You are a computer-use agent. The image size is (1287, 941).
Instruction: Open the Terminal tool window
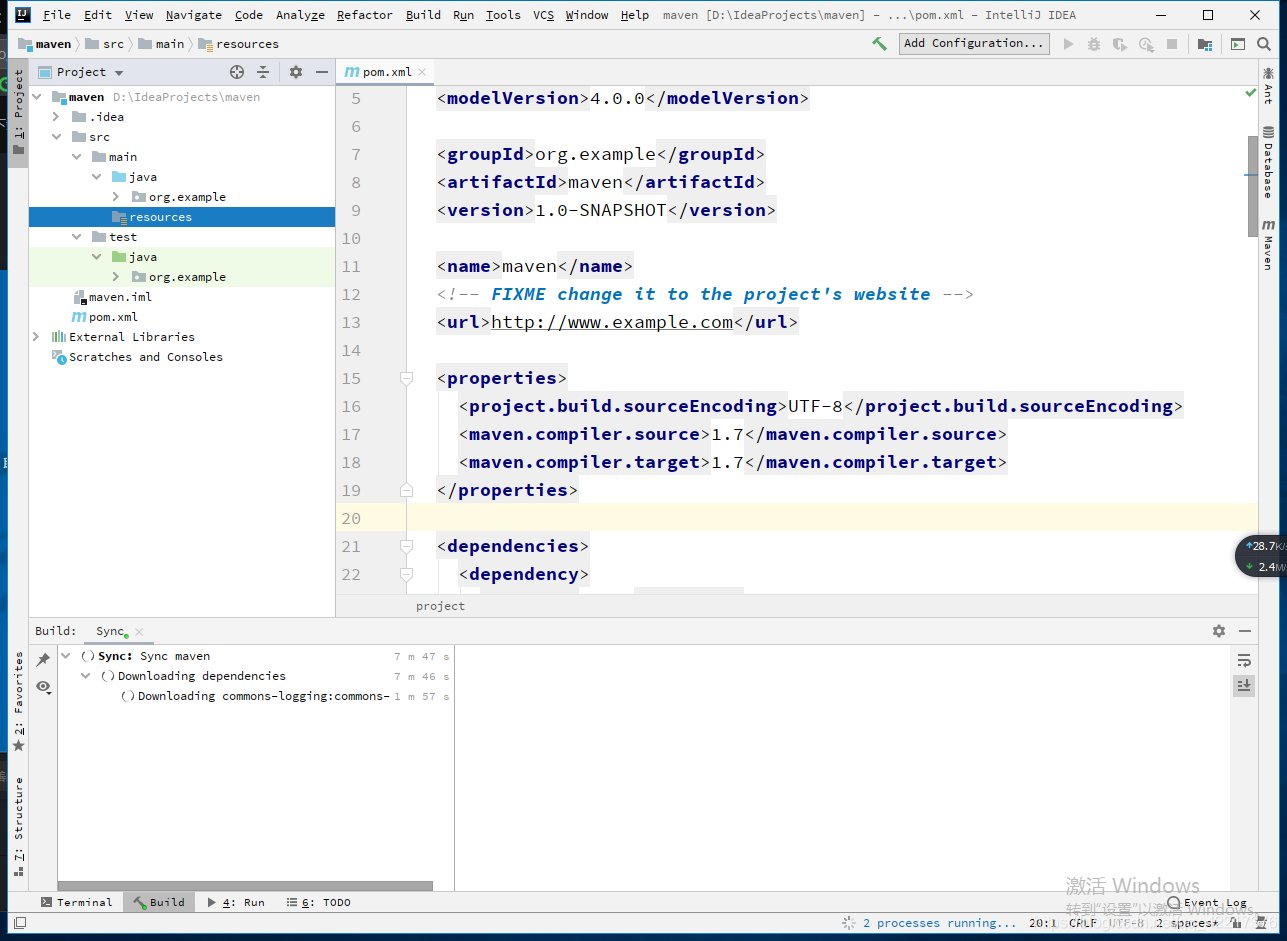76,902
